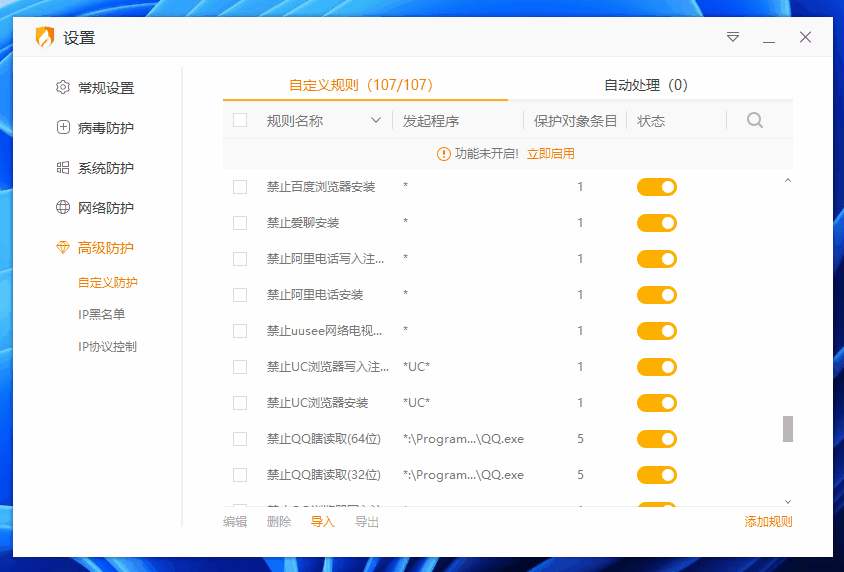
Task: Select rule name 禁止爱聊安装
Action: coord(303,223)
